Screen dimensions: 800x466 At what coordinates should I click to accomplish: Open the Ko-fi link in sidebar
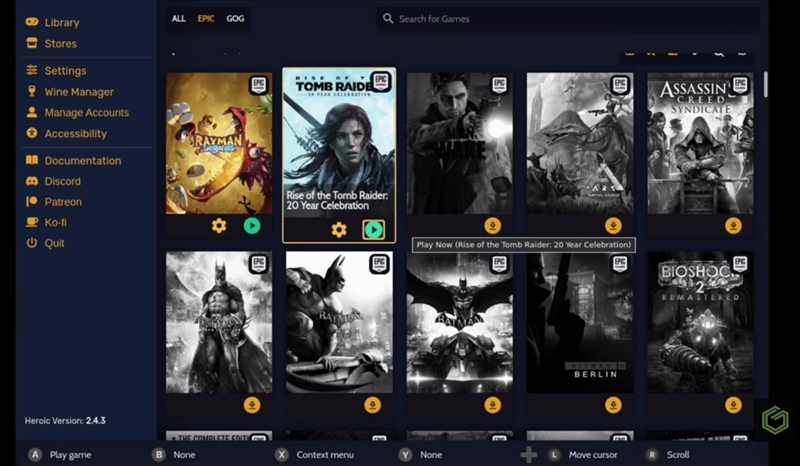pyautogui.click(x=46, y=222)
